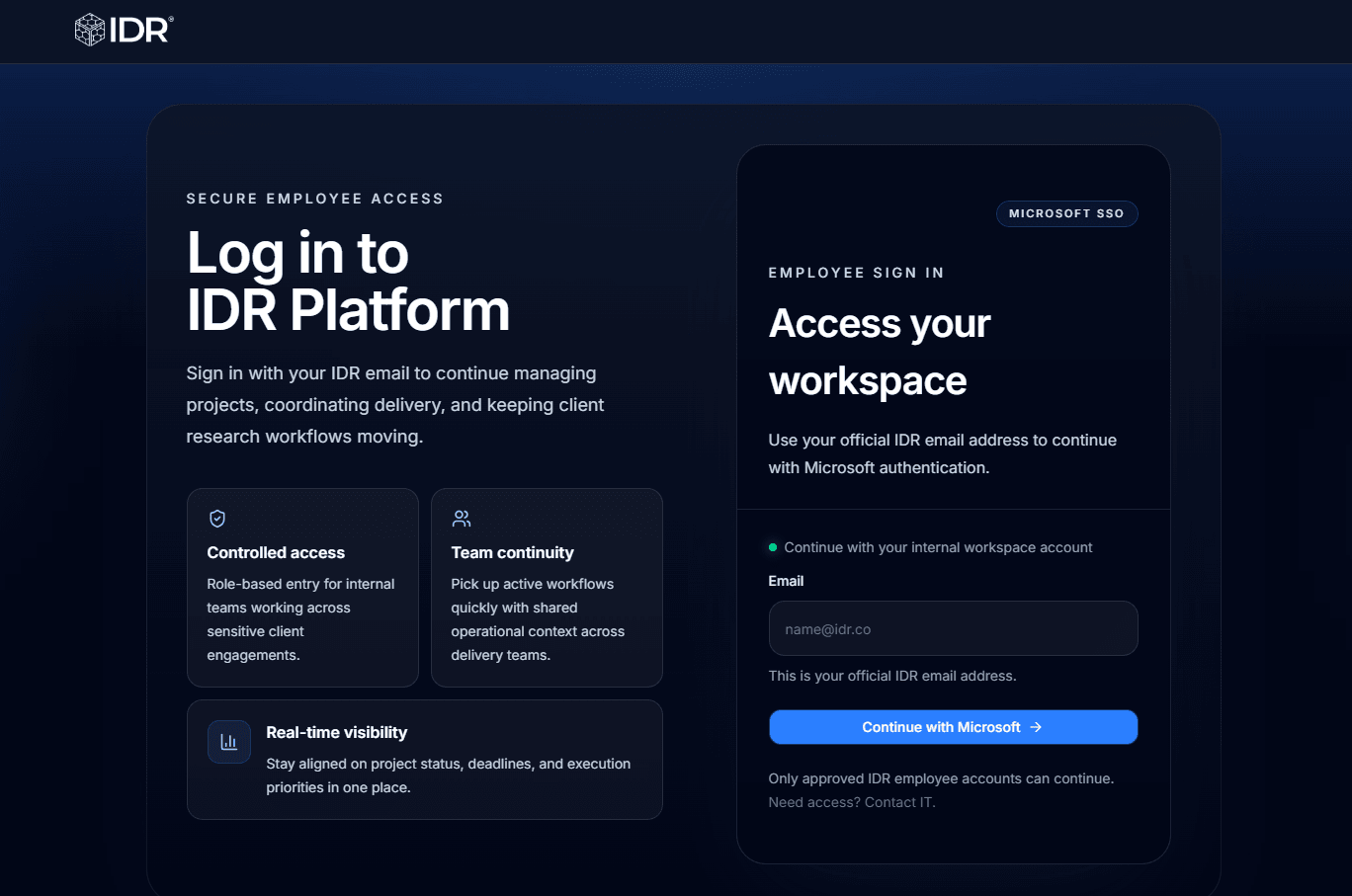Click the Team continuity heading

pyautogui.click(x=512, y=553)
